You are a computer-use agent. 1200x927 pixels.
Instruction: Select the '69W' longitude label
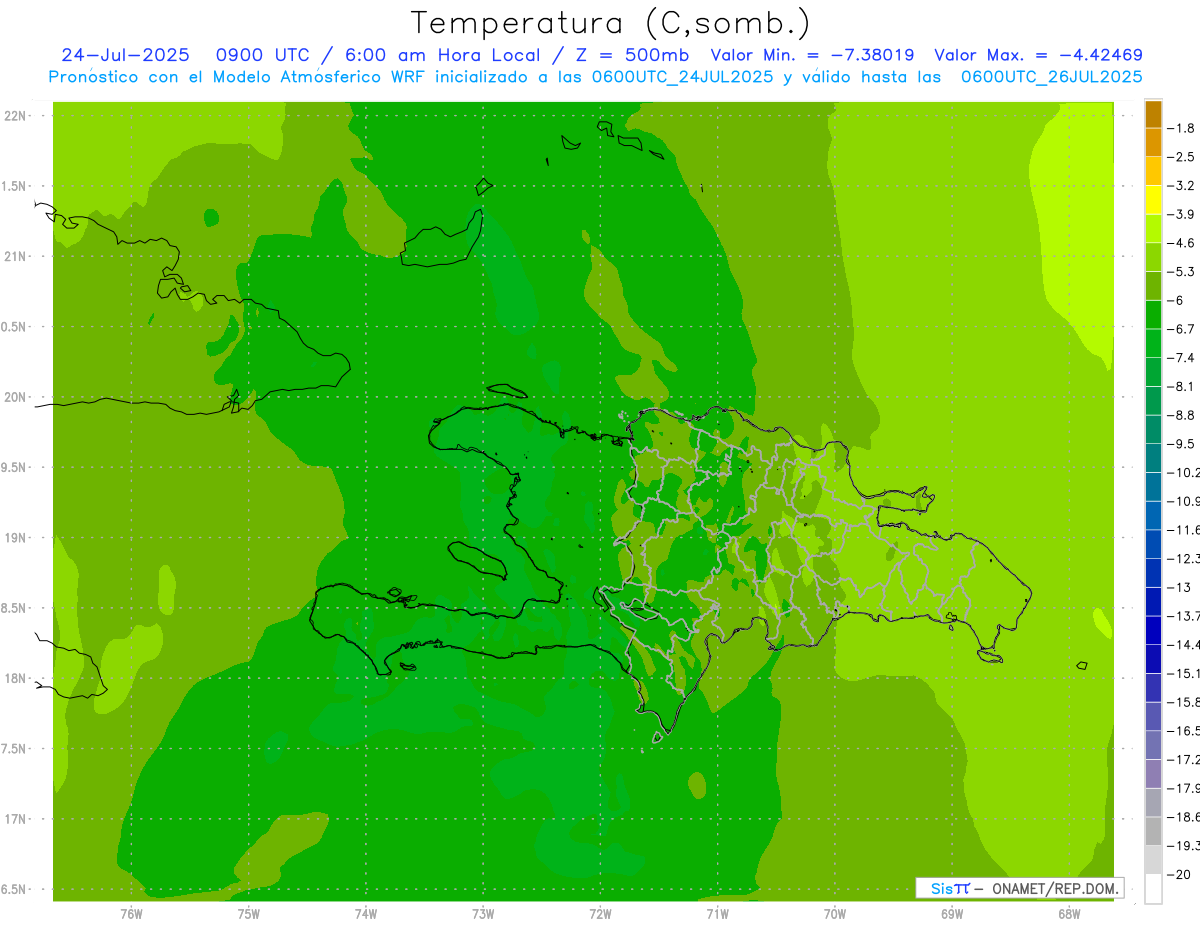tap(952, 914)
